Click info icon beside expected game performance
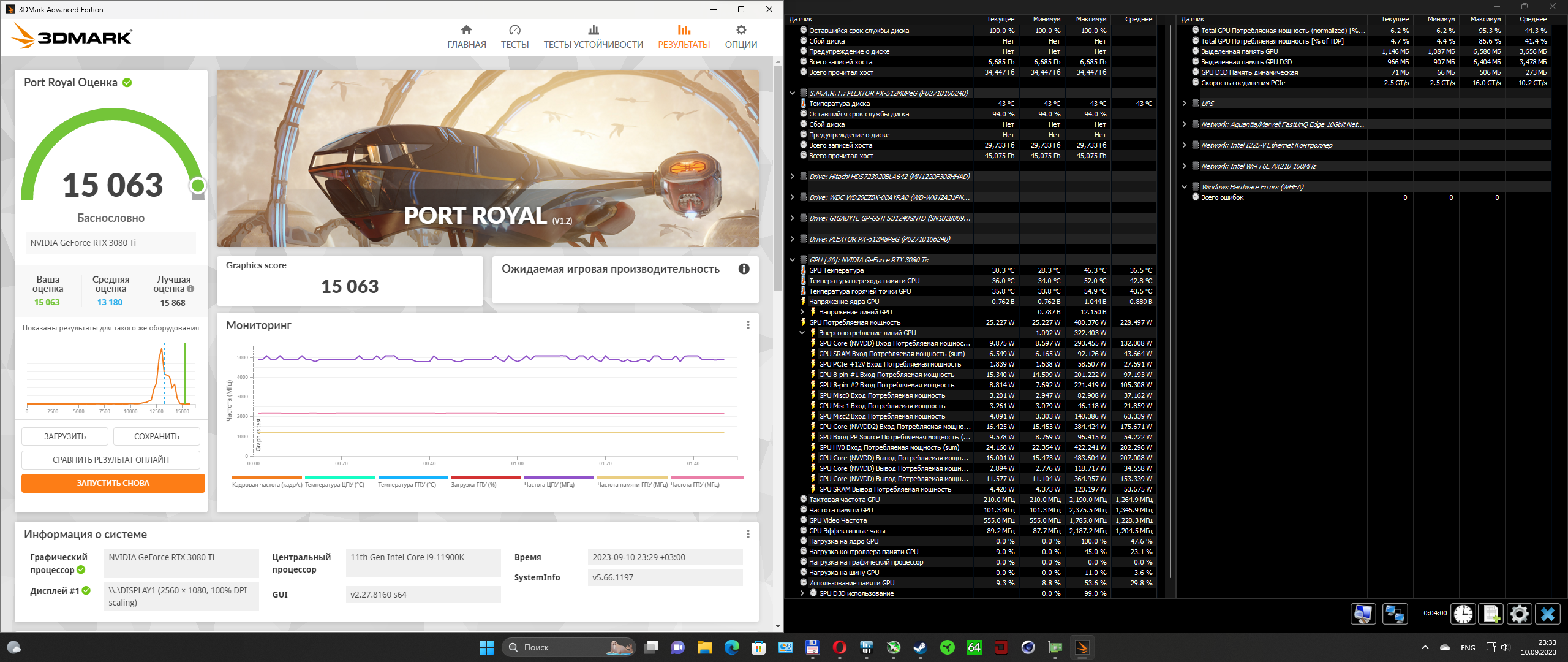Image resolution: width=1568 pixels, height=662 pixels. click(744, 269)
